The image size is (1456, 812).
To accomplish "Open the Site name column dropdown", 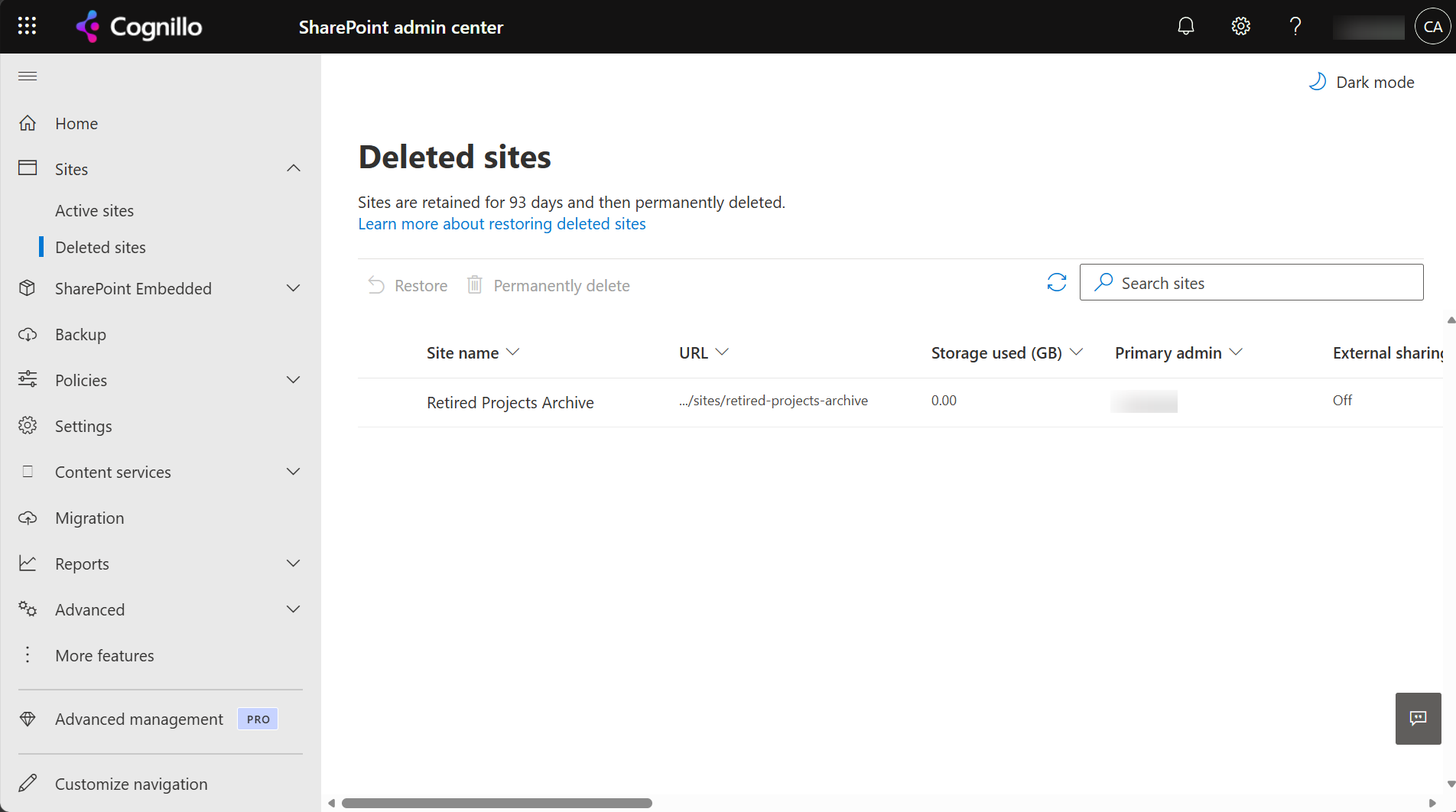I will click(x=513, y=352).
